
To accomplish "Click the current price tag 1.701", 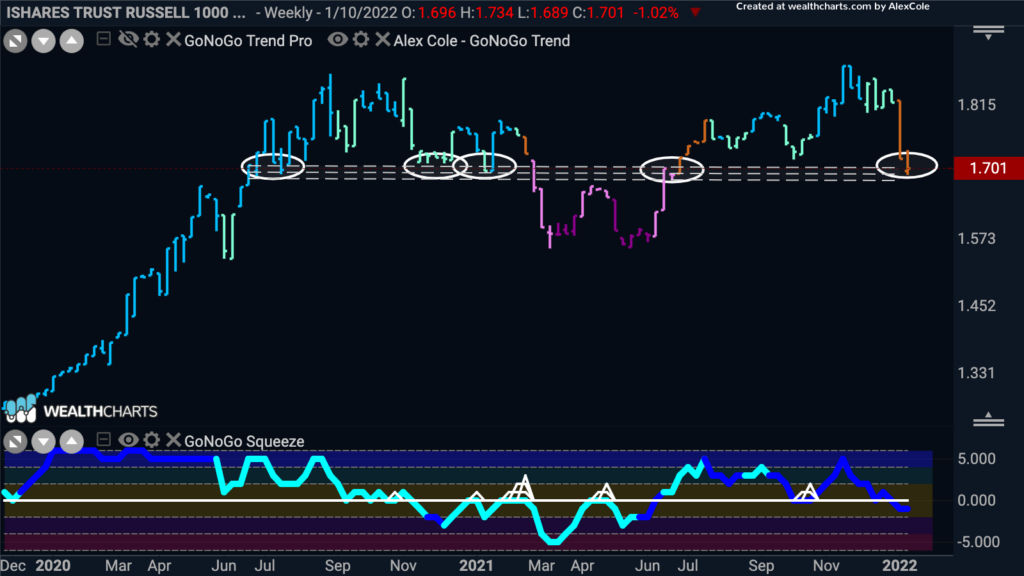I will coord(988,168).
